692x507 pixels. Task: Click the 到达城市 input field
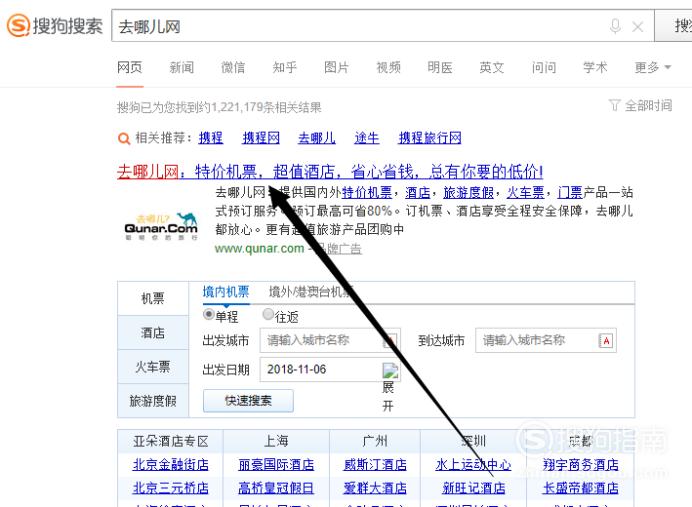[x=545, y=340]
